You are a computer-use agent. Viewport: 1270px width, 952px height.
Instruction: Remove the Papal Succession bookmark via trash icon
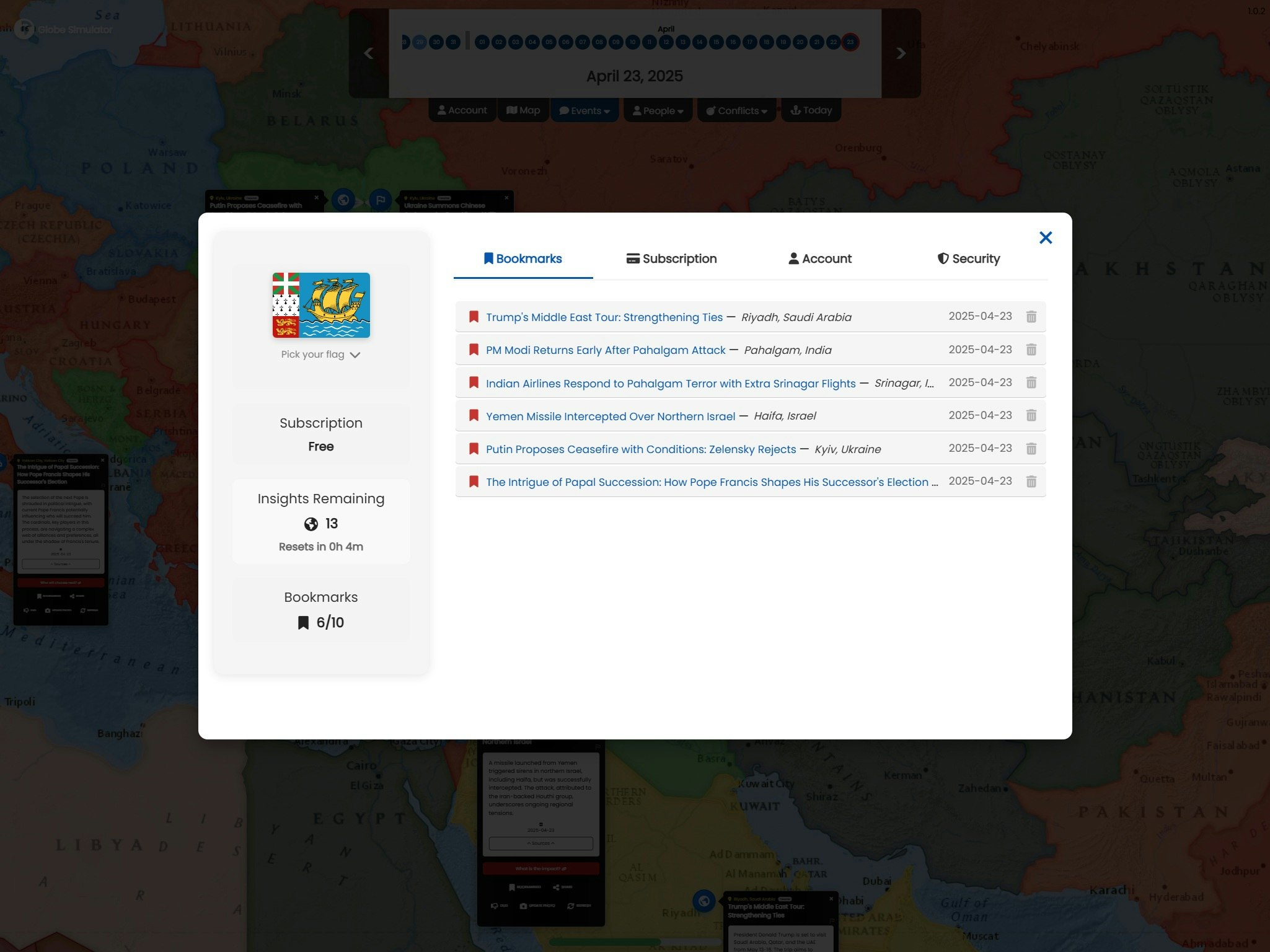[x=1031, y=482]
